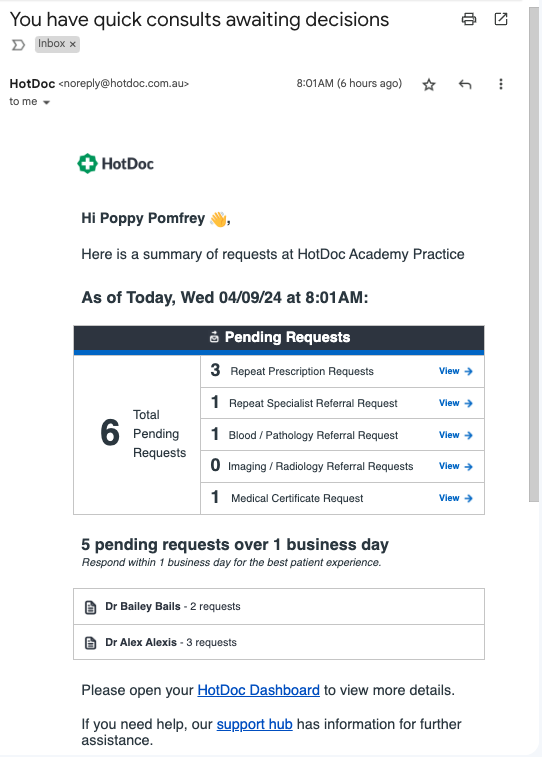This screenshot has height=757, width=542.
Task: Click the document icon beside Dr Bailey Bails
Action: tap(90, 607)
